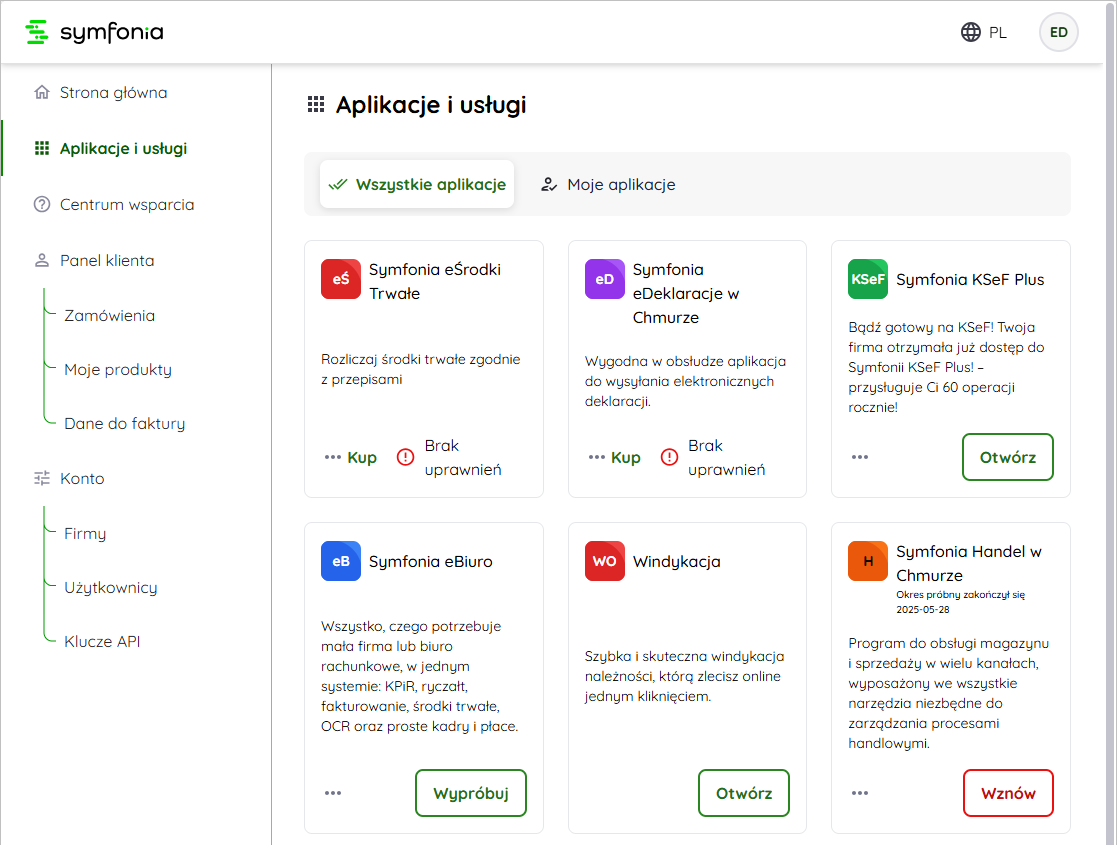Click Wznów to renew Handel w Chmurze
This screenshot has width=1117, height=845.
point(1008,793)
